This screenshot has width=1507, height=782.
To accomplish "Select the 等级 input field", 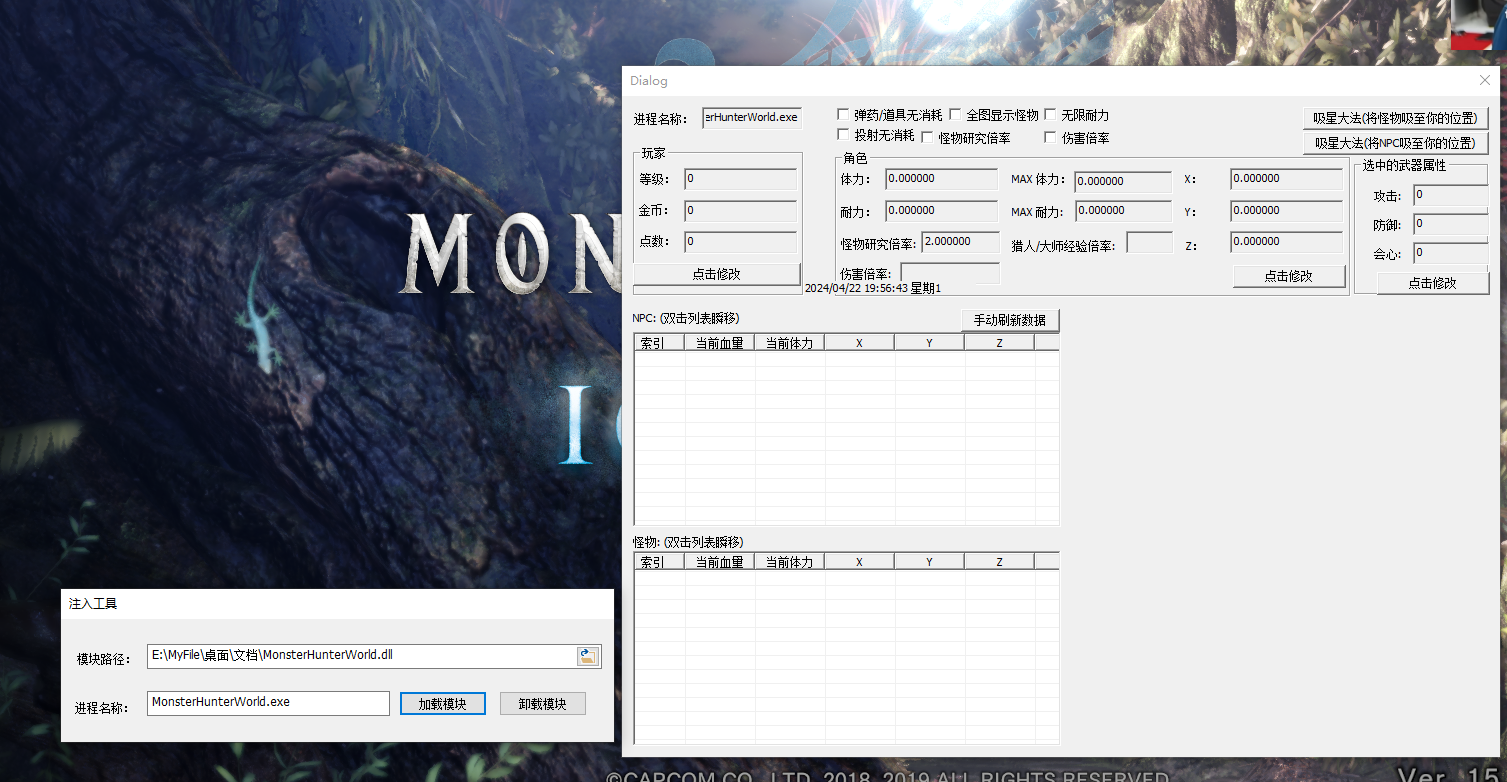I will [741, 179].
